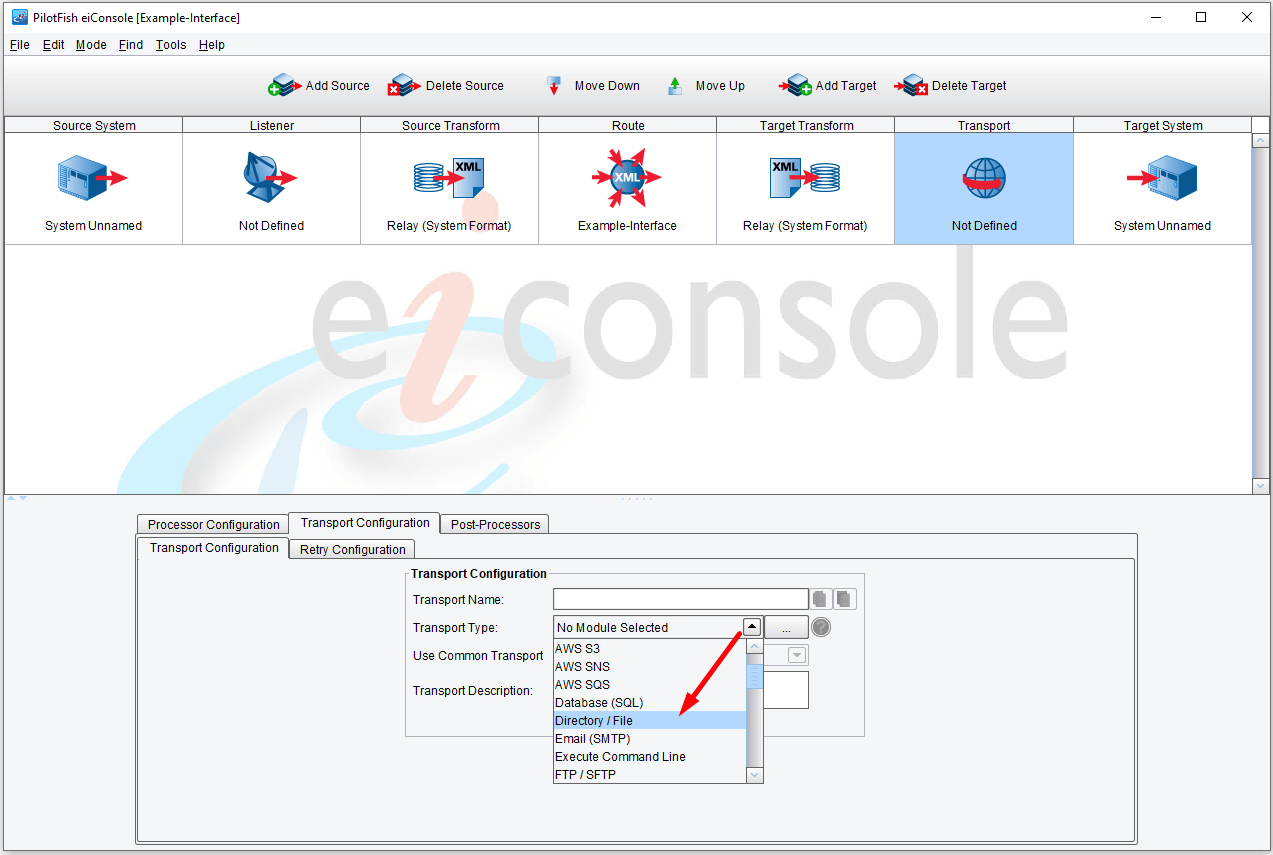Choose Email (SMTP) transport type
Screen dimensions: 1273x855
(650, 738)
